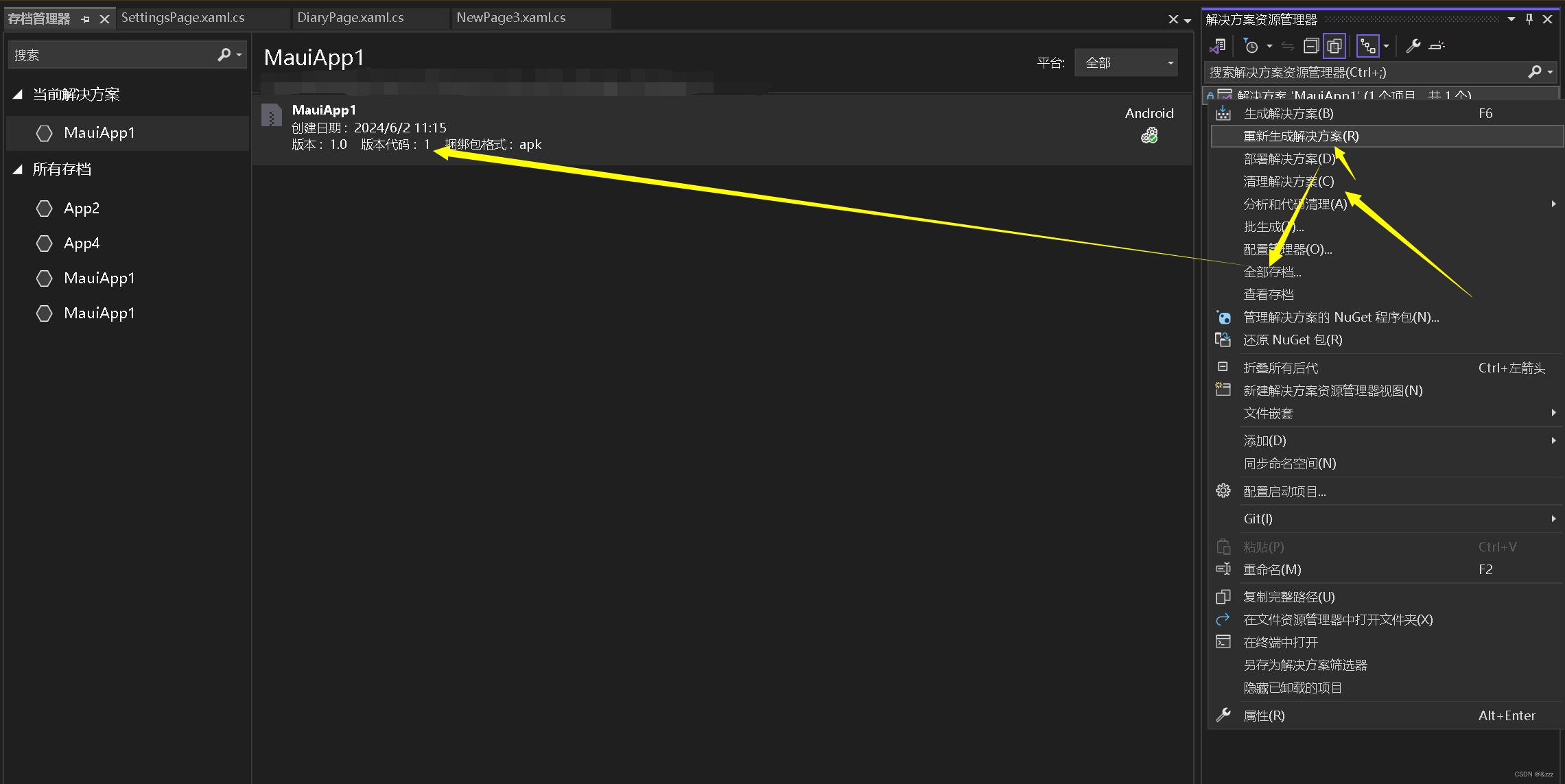Collapse all nodes in Solution Explorer toolbar
1565x784 pixels.
pyautogui.click(x=1311, y=46)
